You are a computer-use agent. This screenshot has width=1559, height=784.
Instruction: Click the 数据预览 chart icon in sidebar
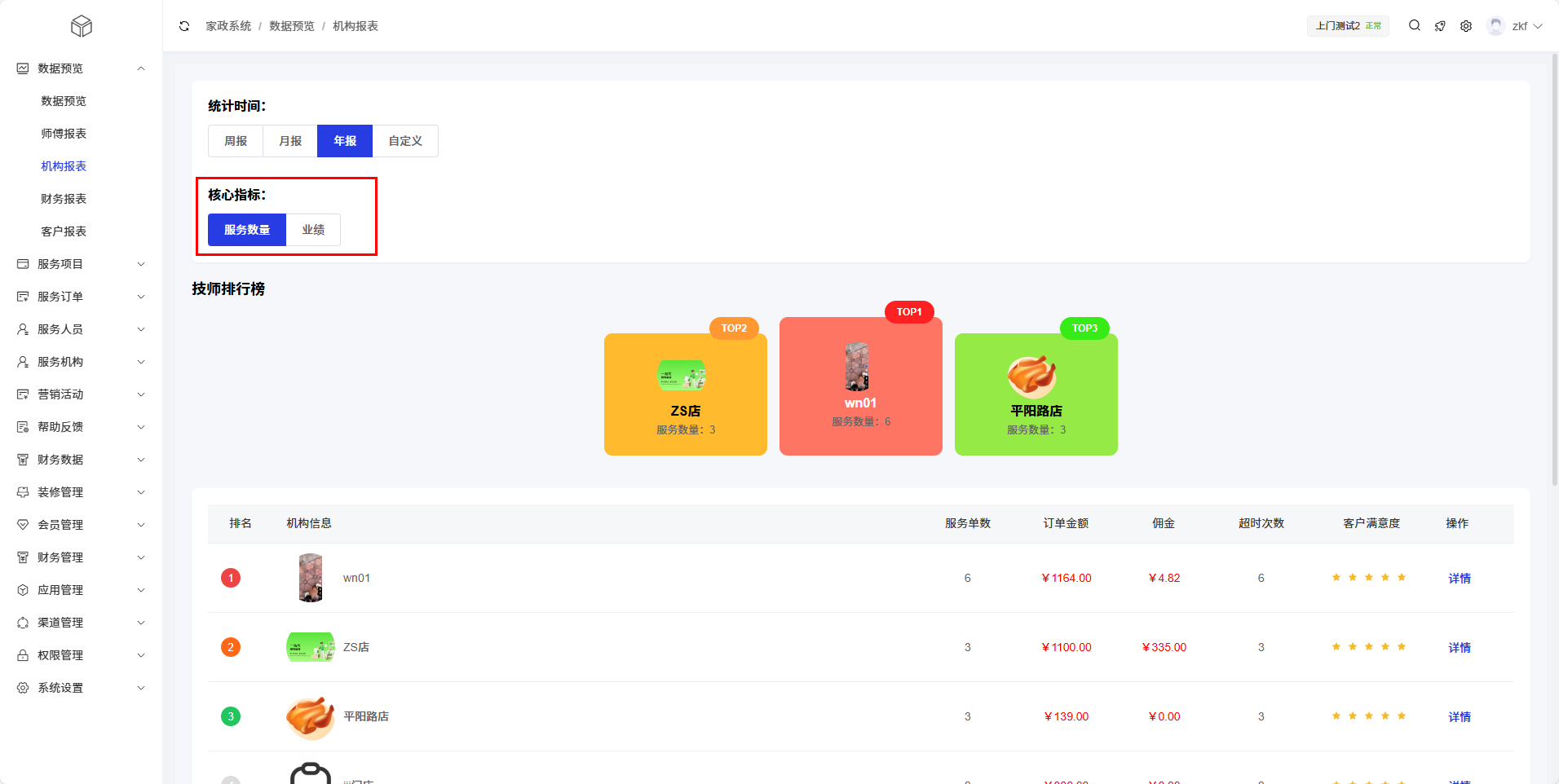[x=23, y=68]
